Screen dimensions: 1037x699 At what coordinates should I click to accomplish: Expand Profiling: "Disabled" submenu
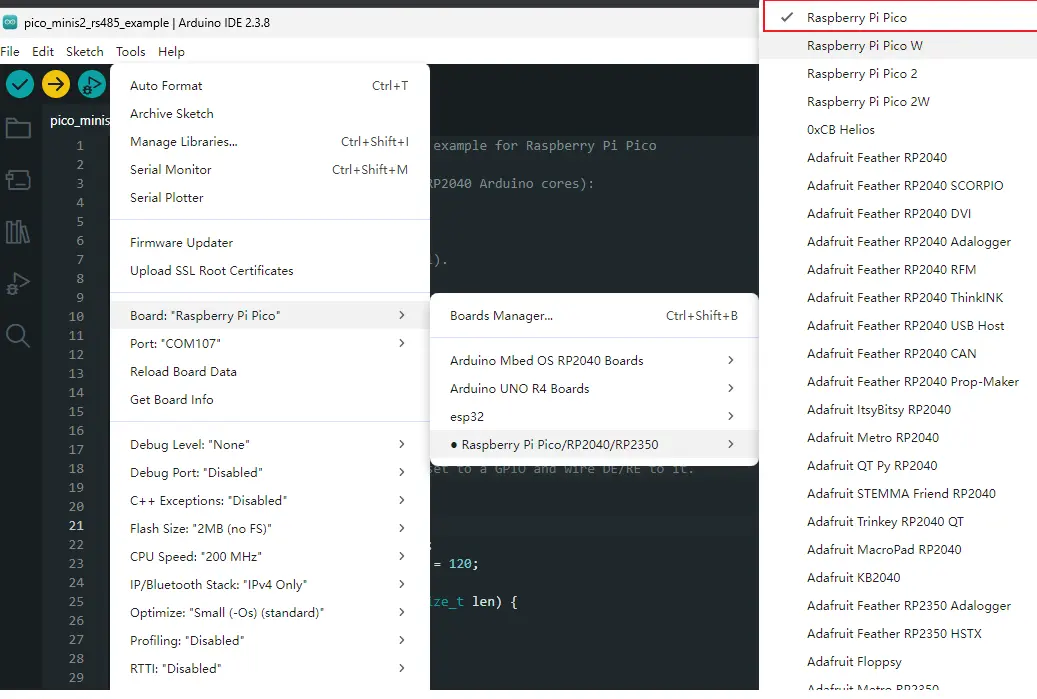(x=270, y=640)
